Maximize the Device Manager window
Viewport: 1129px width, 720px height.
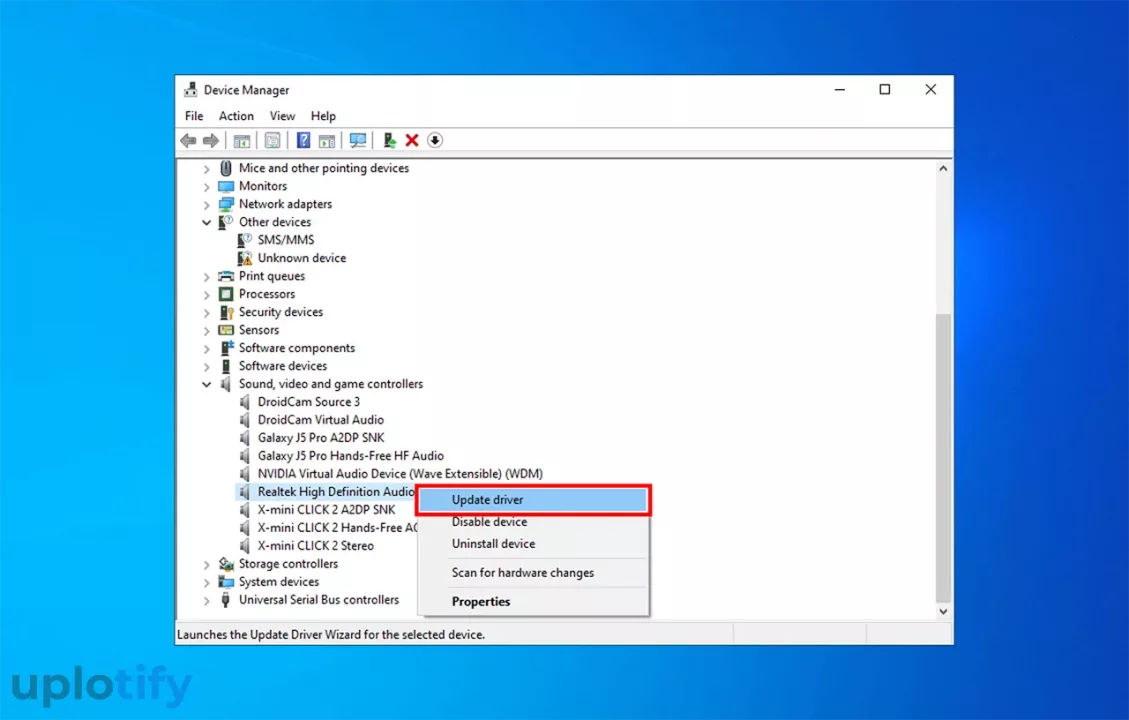885,89
